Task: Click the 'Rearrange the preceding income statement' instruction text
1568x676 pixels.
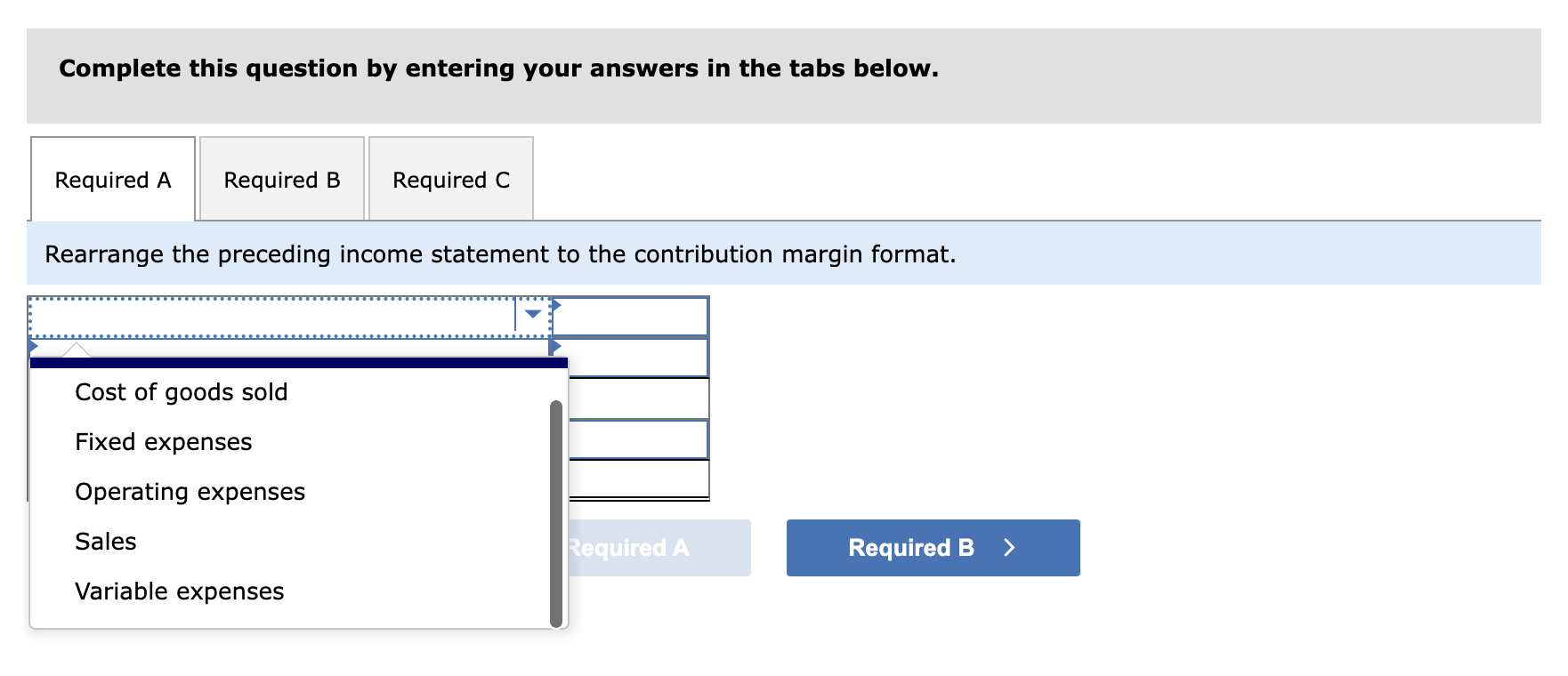Action: pos(500,254)
